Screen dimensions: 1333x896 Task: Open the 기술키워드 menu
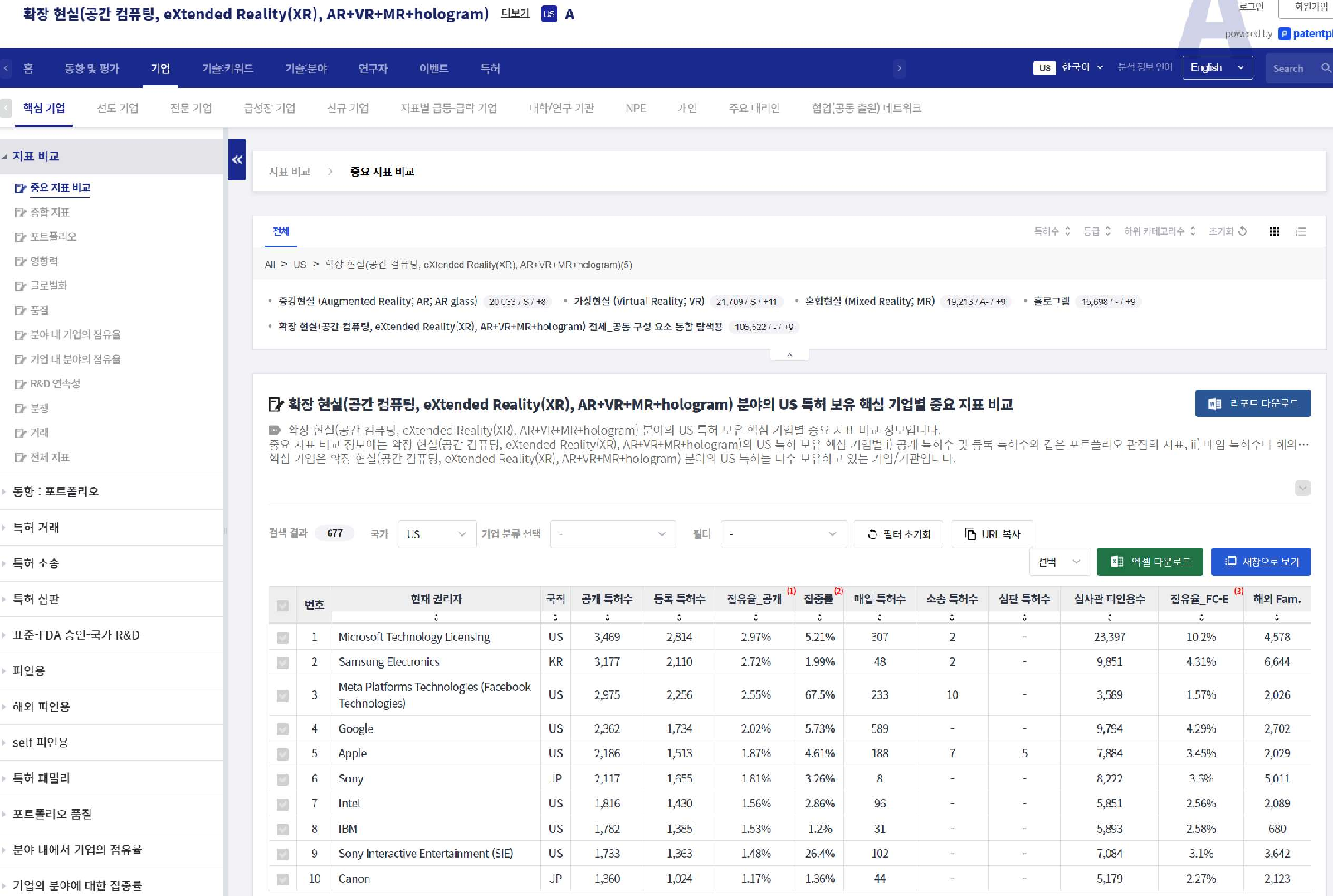[x=227, y=68]
